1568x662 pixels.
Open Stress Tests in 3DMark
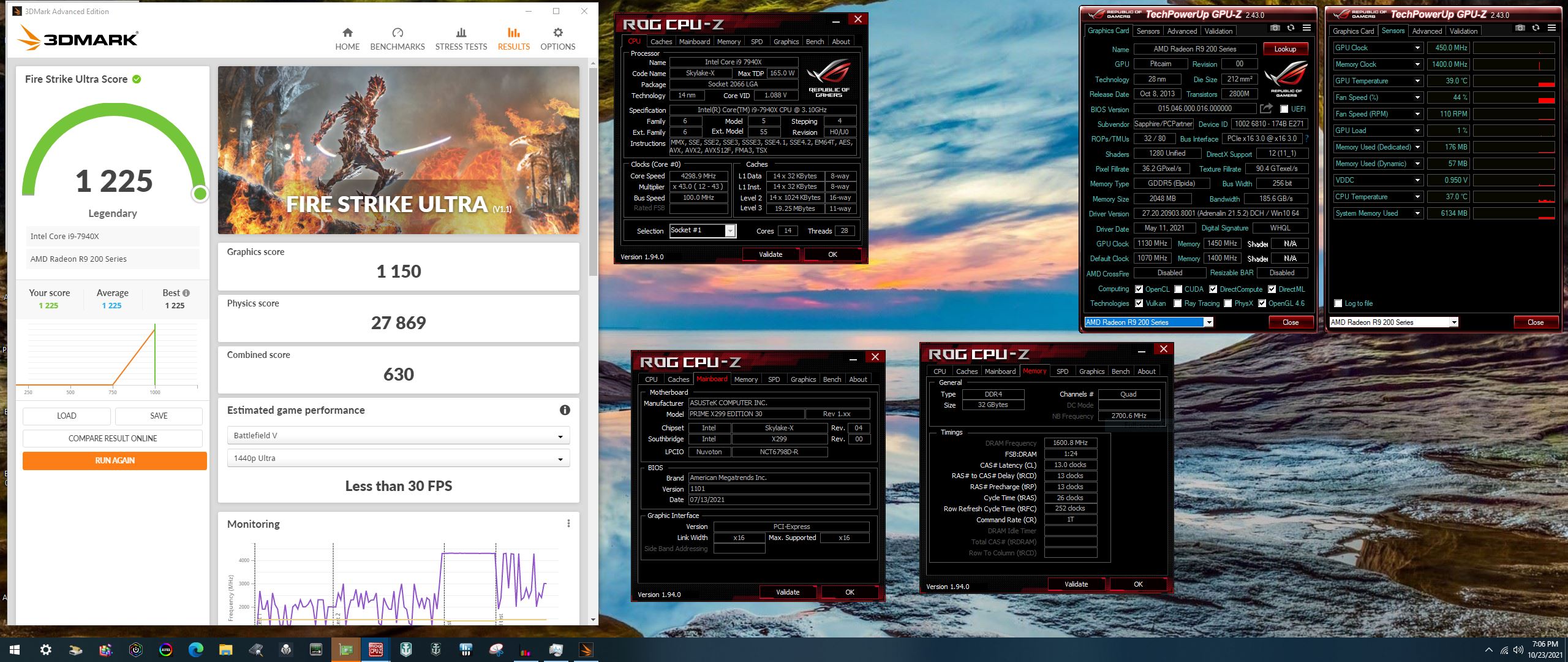pos(461,39)
